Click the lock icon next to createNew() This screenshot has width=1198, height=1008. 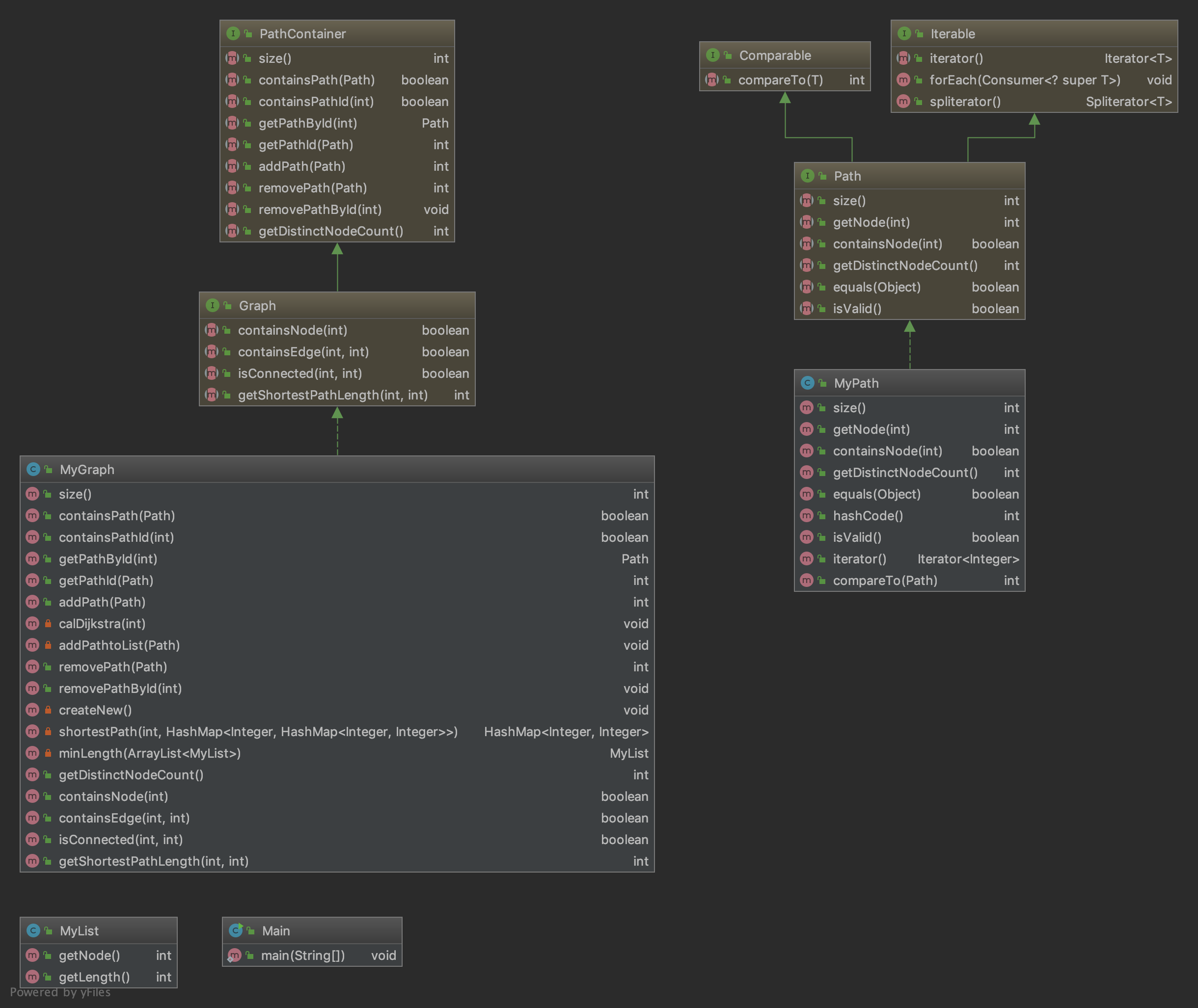pos(48,710)
